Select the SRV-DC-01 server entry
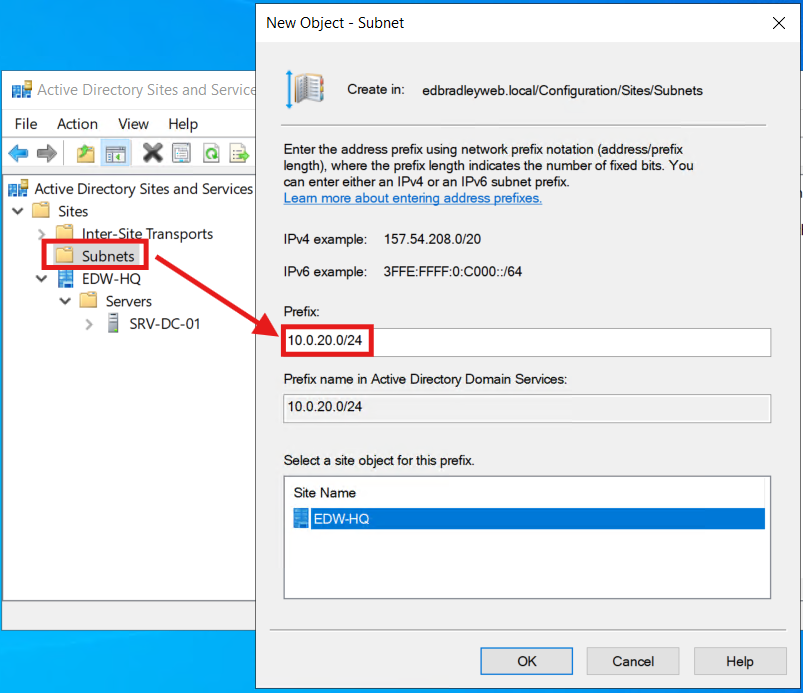This screenshot has width=803, height=693. 166,323
